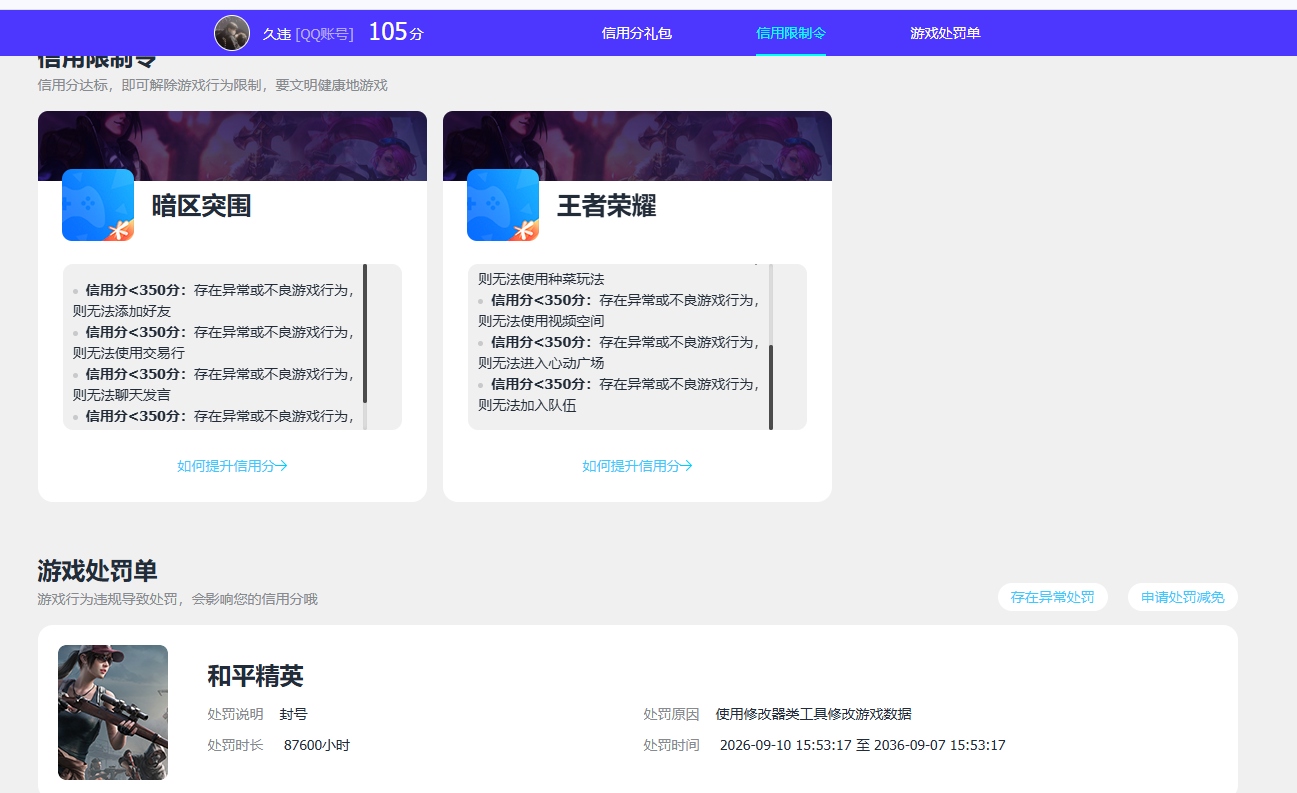Click the 暗区突围 card banner image
The width and height of the screenshot is (1297, 793).
click(232, 145)
